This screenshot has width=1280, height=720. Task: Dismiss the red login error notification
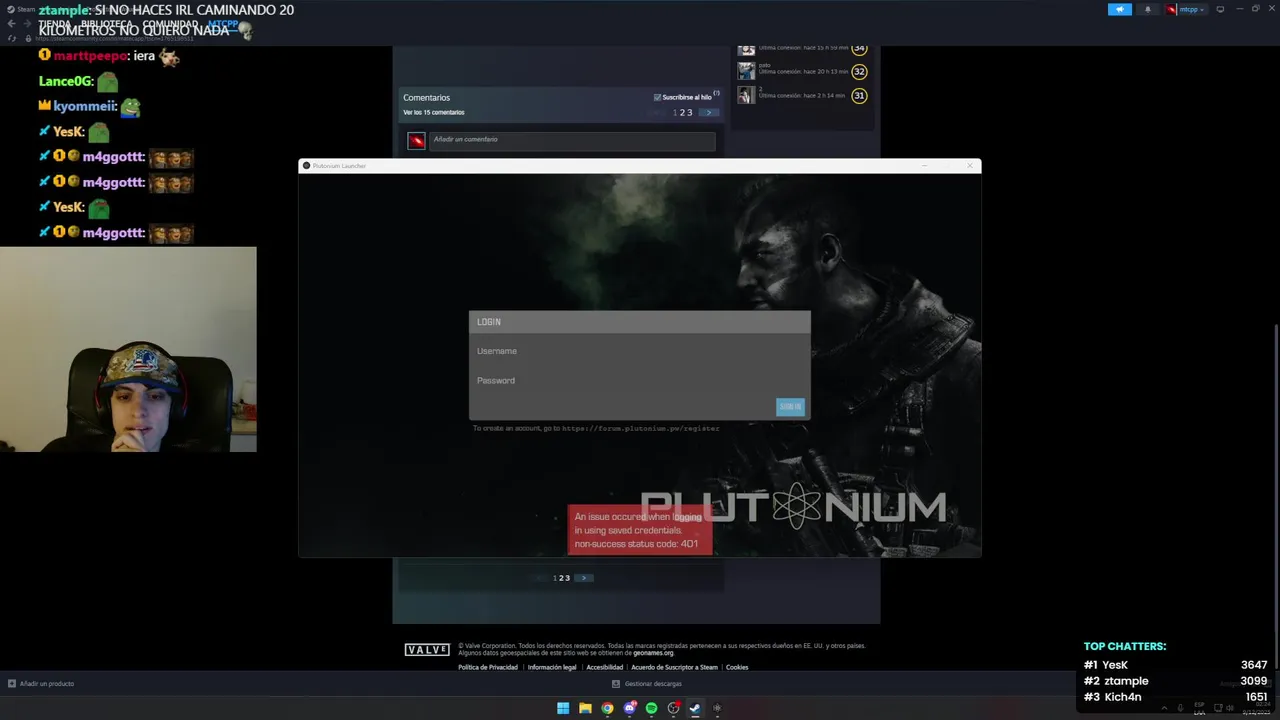click(640, 530)
